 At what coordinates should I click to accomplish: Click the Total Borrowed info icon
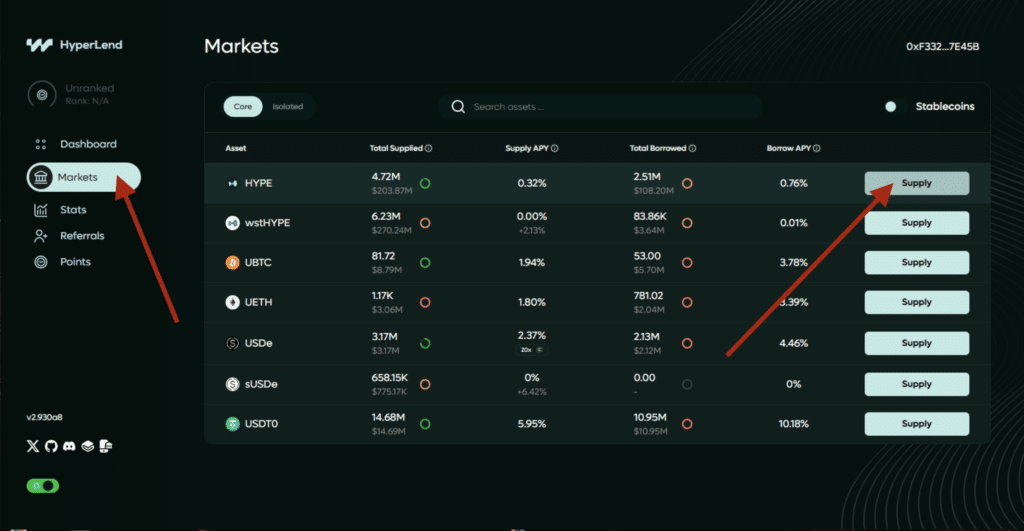(692, 148)
